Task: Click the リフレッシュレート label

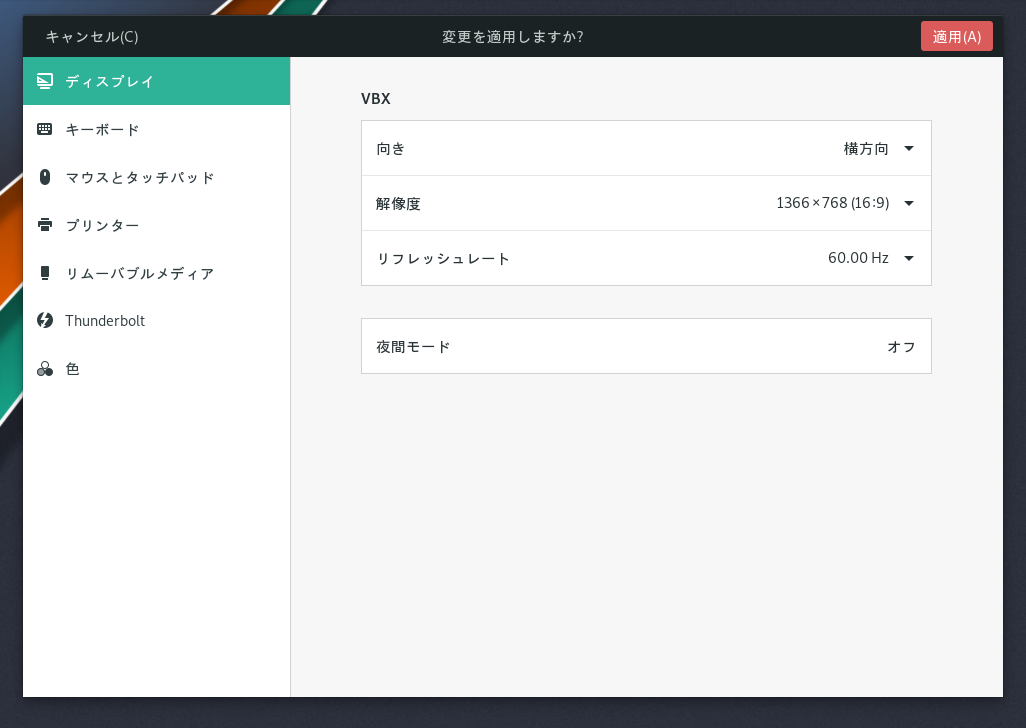Action: click(443, 258)
